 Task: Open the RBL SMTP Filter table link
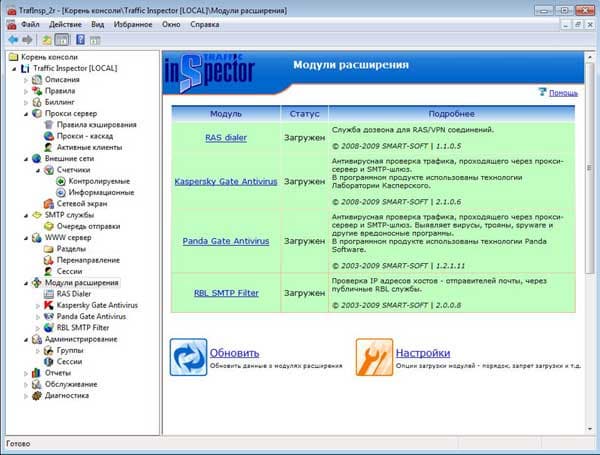click(226, 293)
